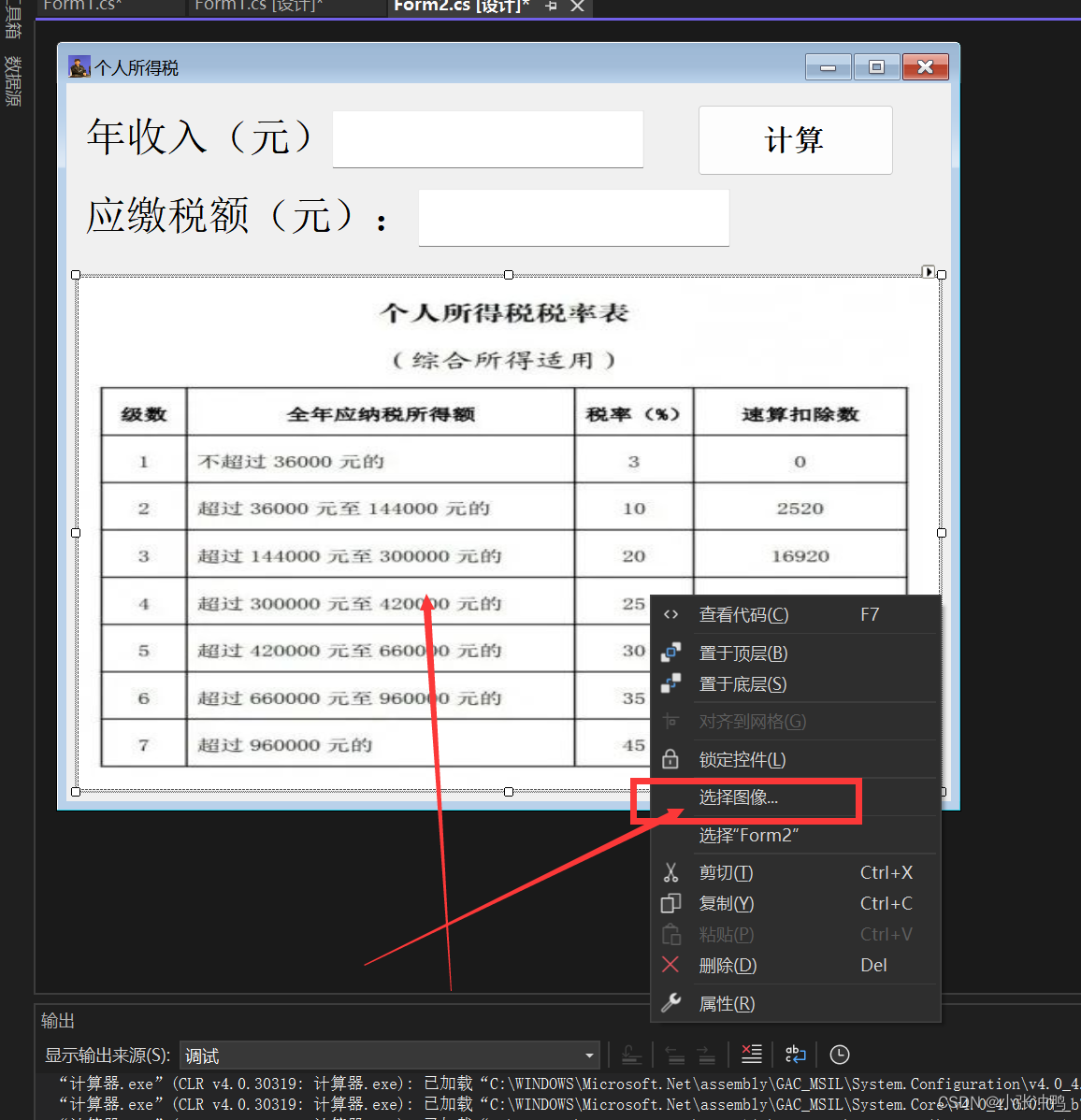The height and width of the screenshot is (1120, 1081).
Task: Click the bottom-center resize handle of the PictureBox
Action: point(509,792)
